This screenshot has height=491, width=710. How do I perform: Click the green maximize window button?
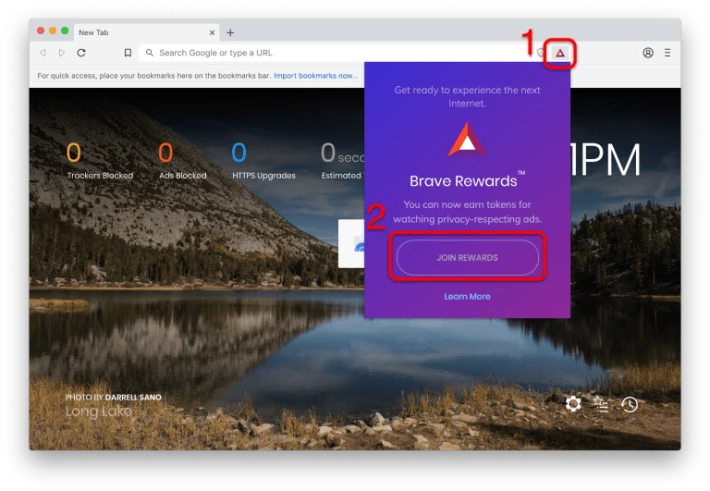65,31
